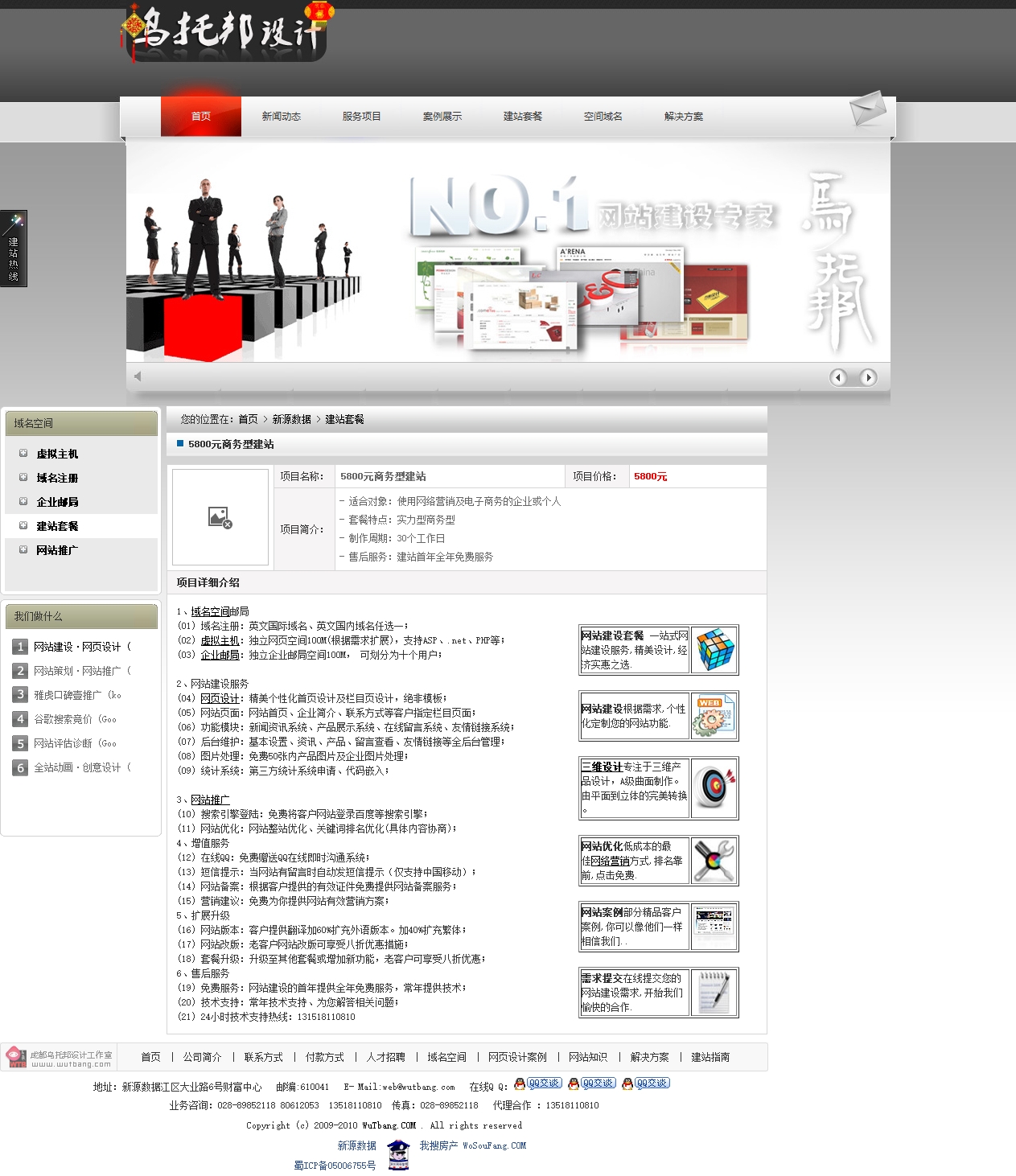Click the 网站建设套餐 card title
Screen dimensions: 1016x1176
point(612,635)
